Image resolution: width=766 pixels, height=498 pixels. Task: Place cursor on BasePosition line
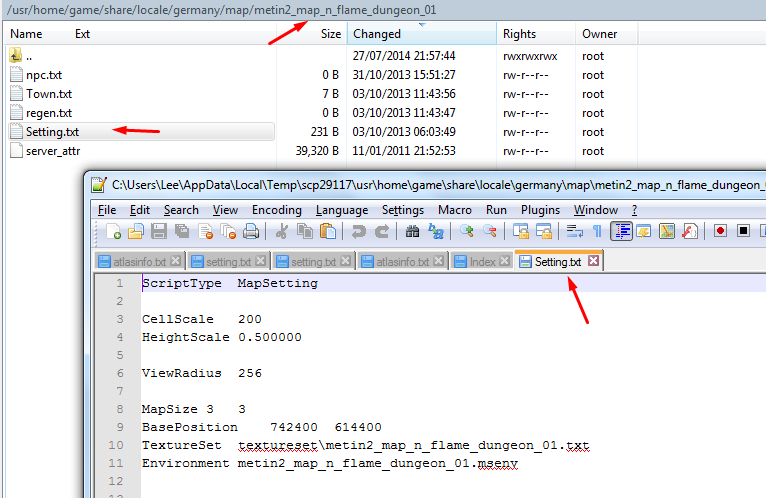(261, 427)
